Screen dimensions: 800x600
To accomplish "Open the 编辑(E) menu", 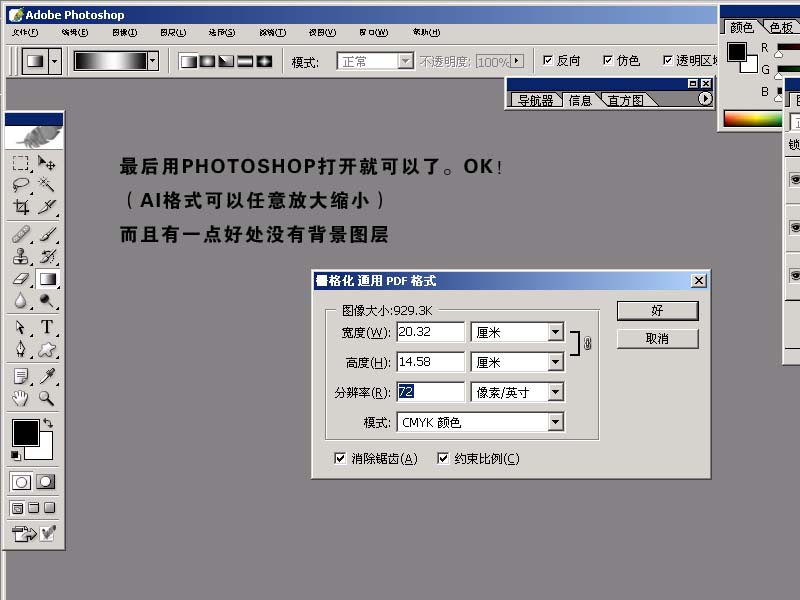I will (75, 32).
